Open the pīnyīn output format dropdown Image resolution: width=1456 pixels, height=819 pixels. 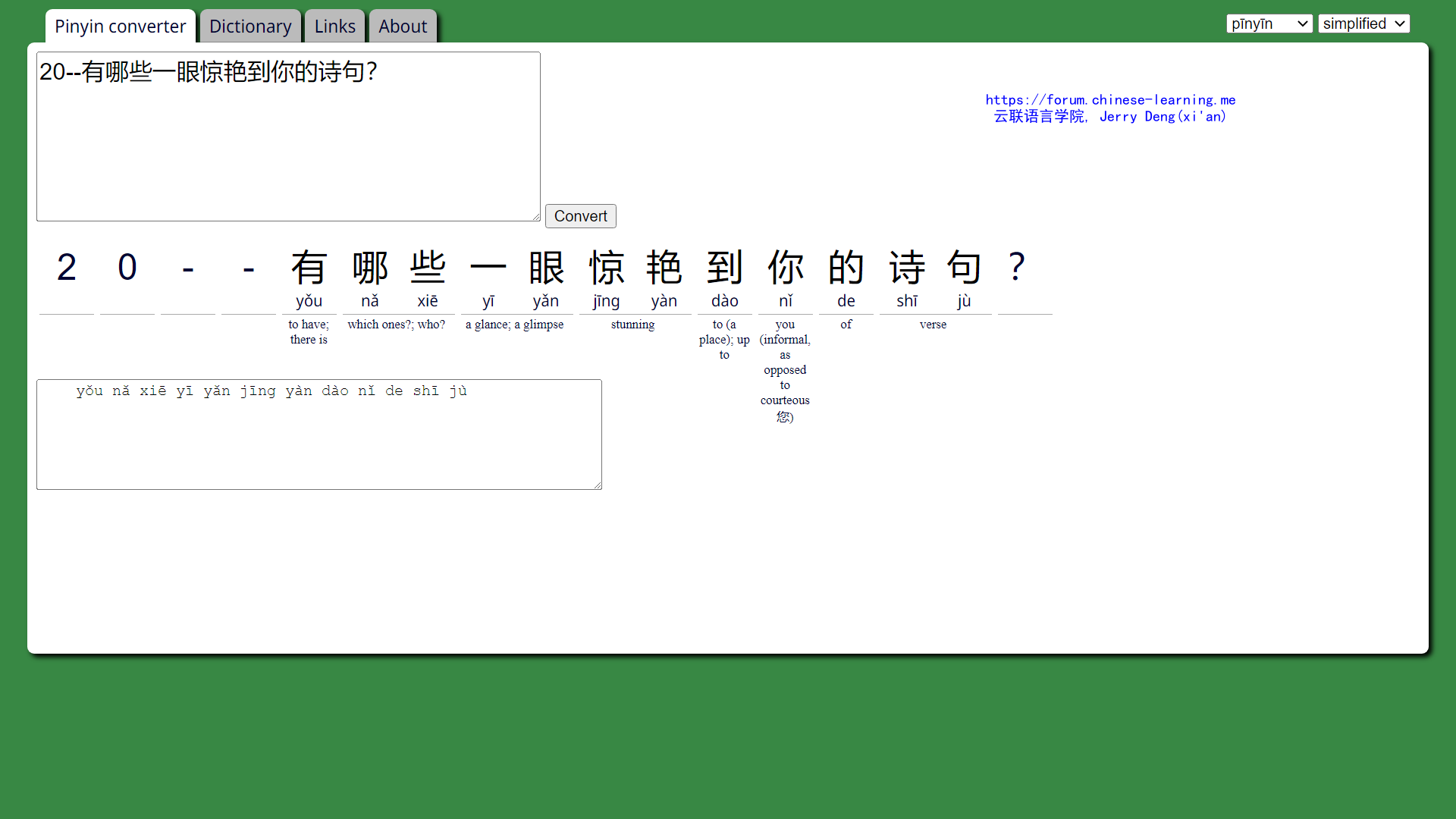click(1269, 24)
